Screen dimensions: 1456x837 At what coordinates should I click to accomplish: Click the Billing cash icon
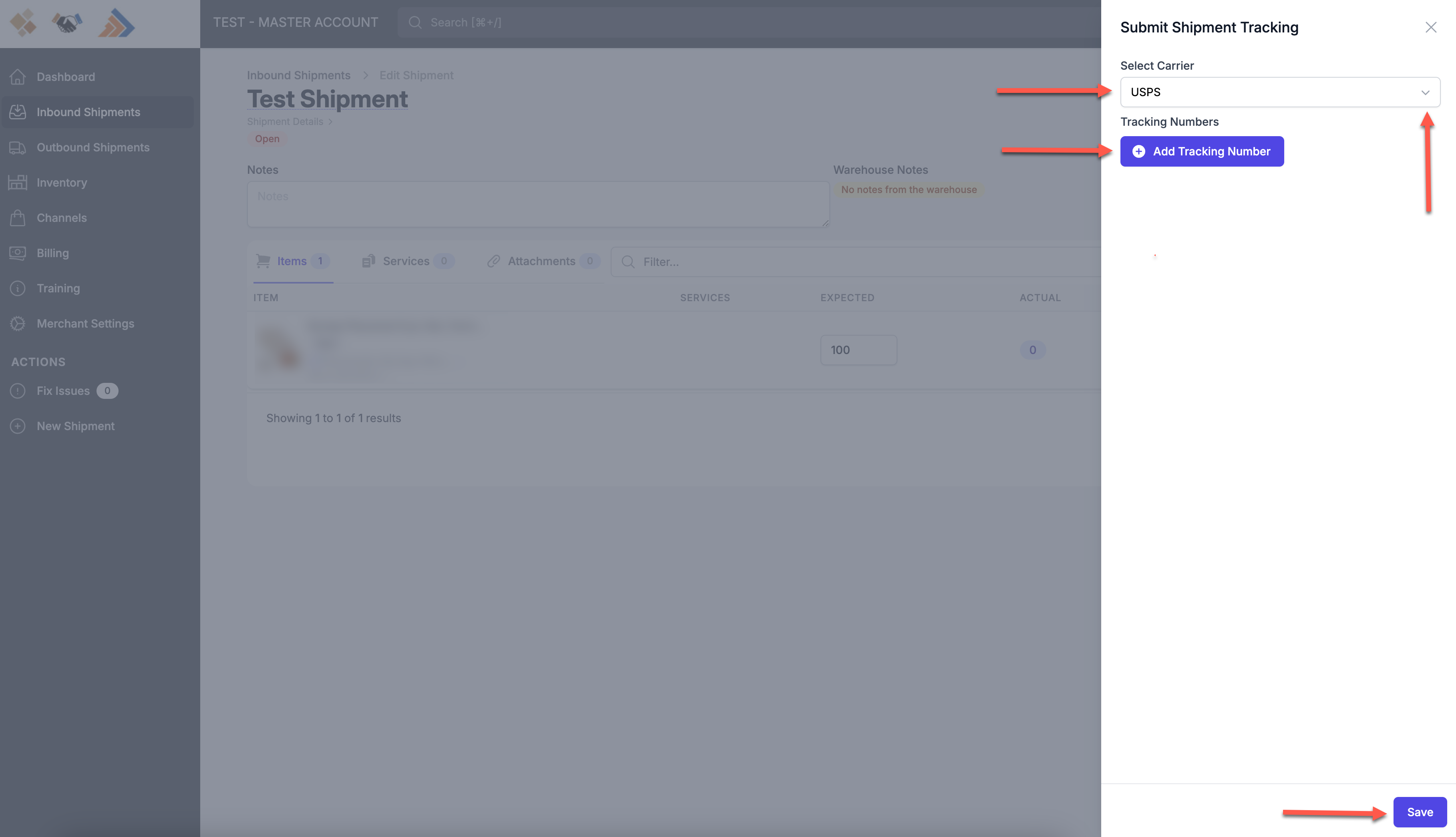pyautogui.click(x=18, y=253)
